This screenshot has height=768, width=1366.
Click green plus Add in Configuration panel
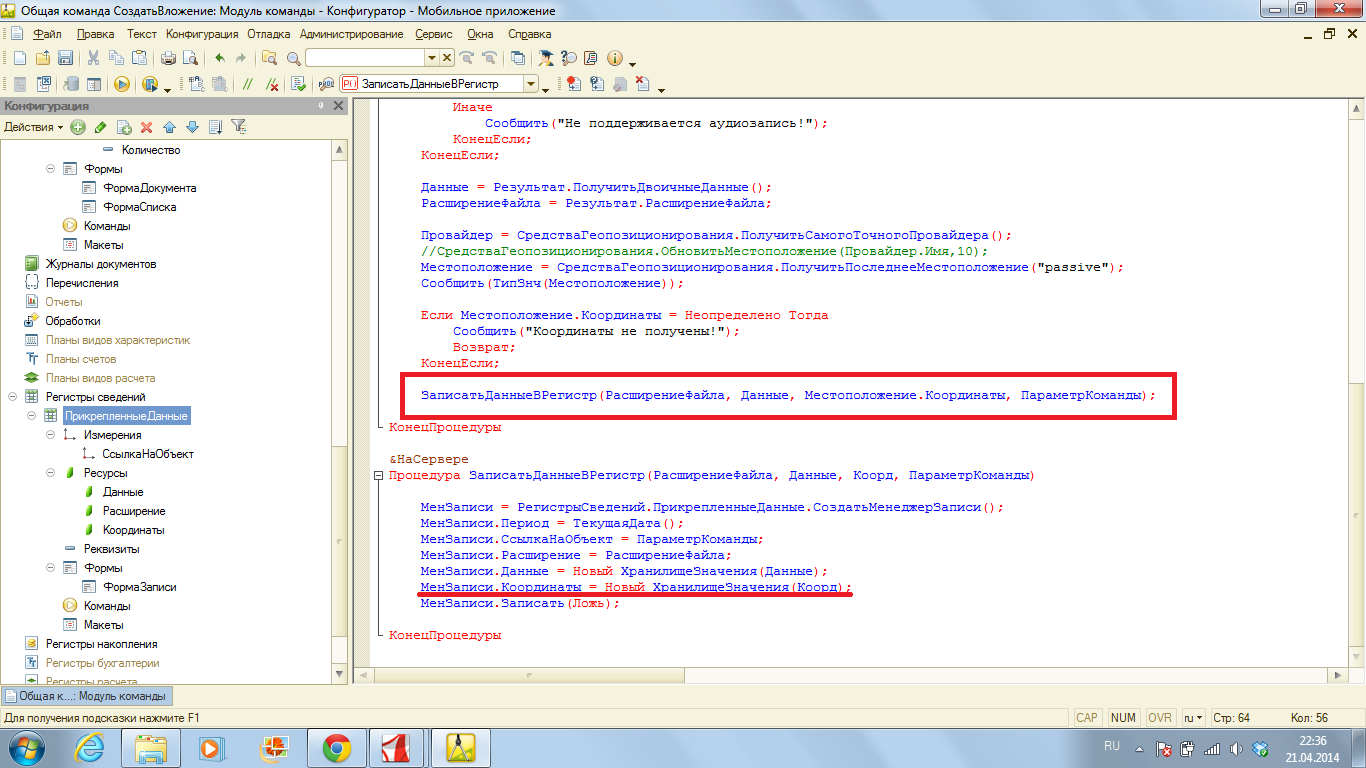78,127
